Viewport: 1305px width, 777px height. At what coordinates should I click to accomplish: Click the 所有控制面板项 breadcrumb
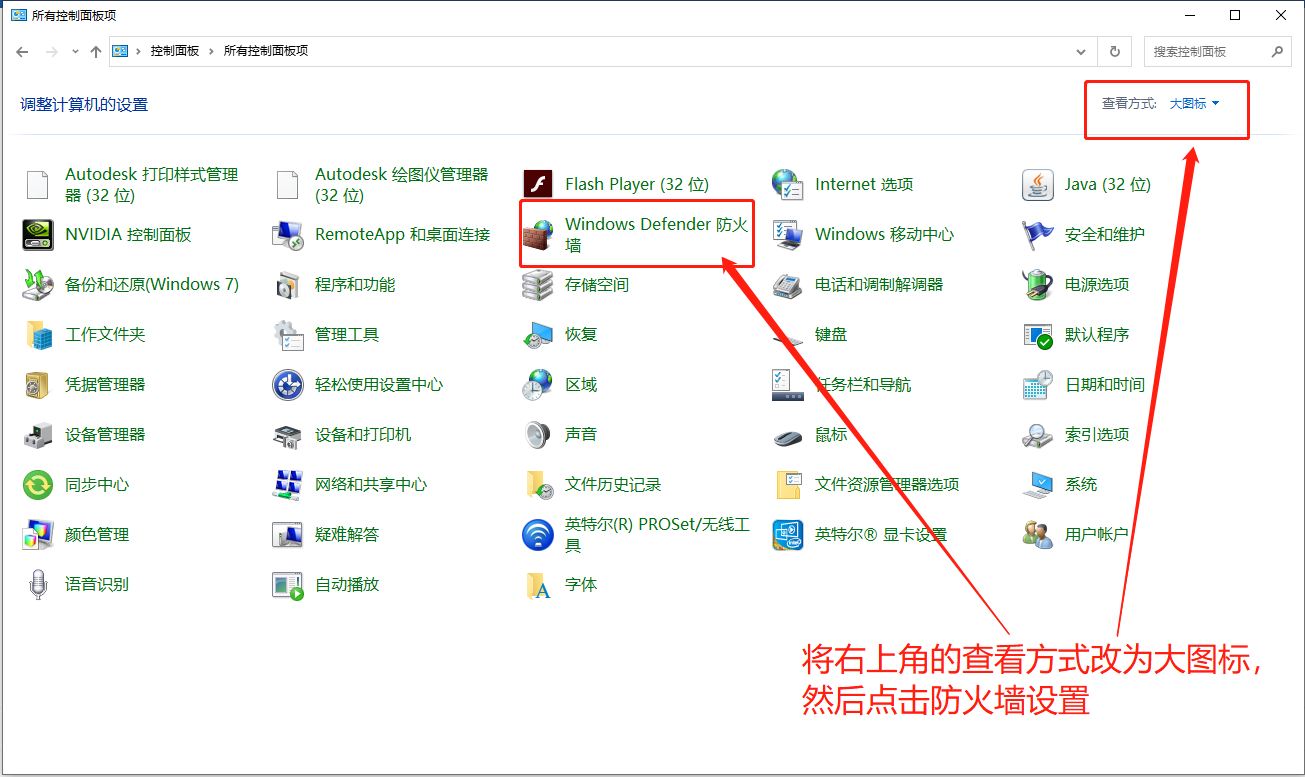(266, 51)
